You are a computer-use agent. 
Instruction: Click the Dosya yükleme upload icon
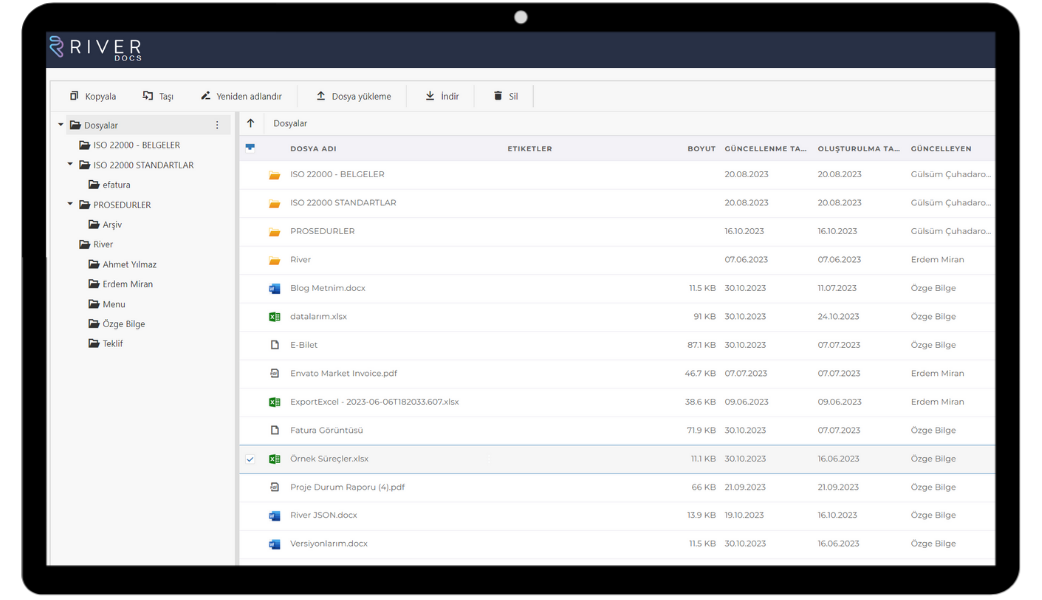coord(321,96)
